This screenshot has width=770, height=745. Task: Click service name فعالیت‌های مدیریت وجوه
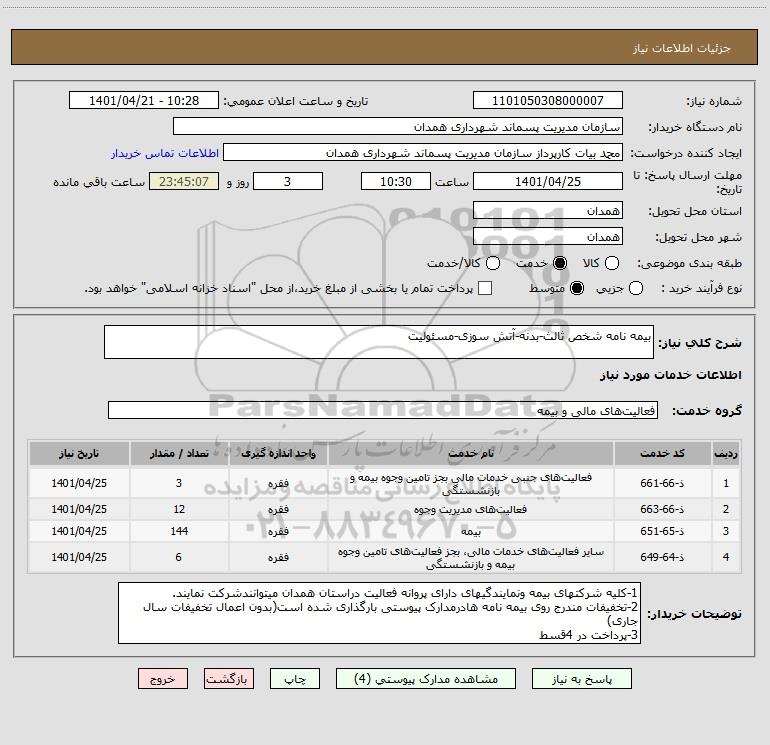tap(470, 509)
